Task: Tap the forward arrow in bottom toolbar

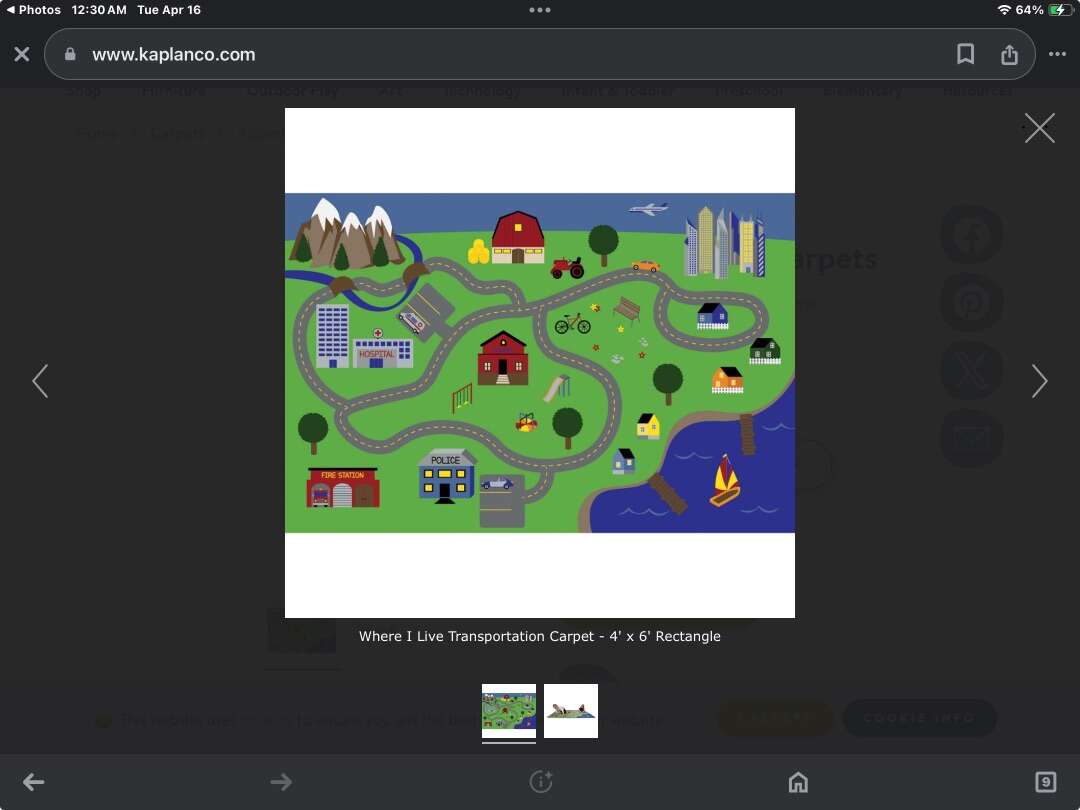Action: click(x=281, y=782)
